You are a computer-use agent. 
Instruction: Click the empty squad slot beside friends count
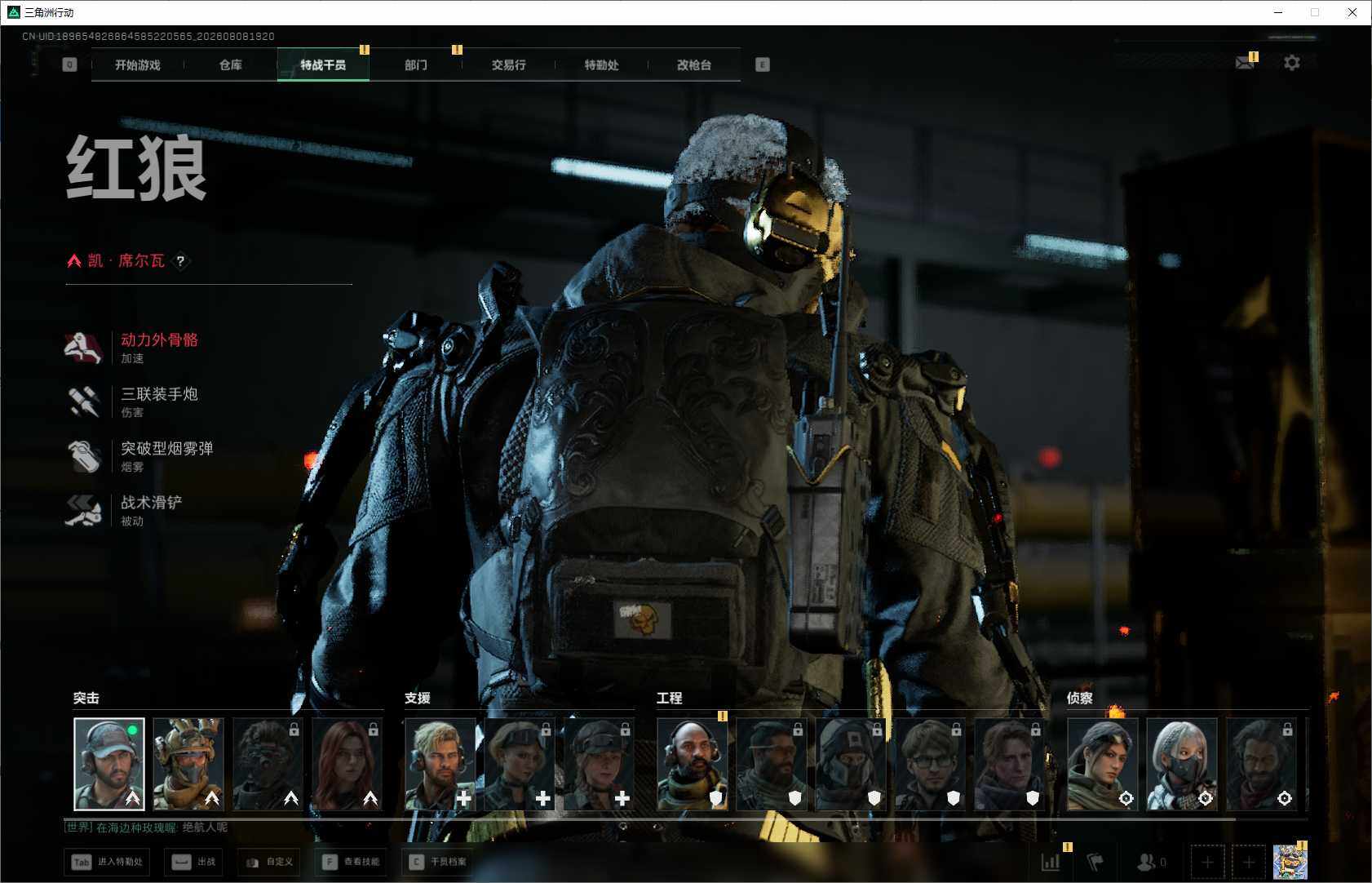(1208, 862)
